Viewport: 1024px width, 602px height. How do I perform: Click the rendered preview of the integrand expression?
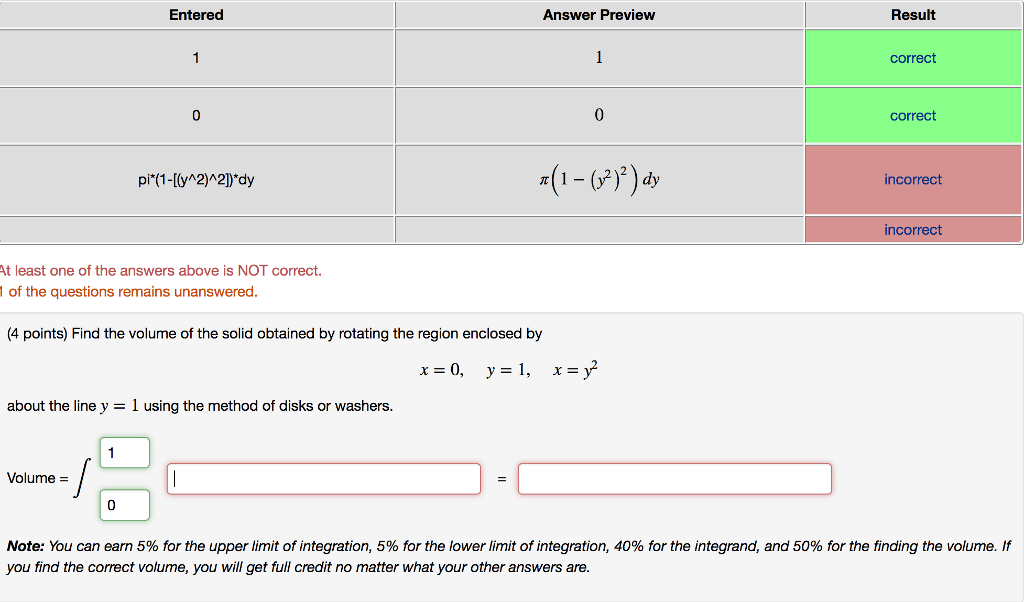[x=598, y=179]
